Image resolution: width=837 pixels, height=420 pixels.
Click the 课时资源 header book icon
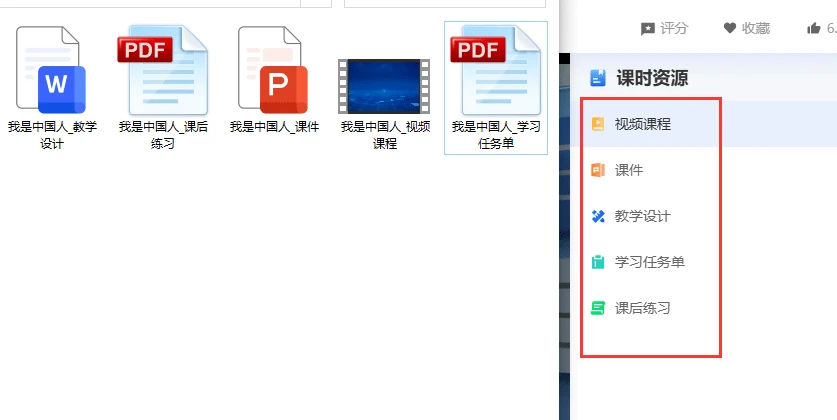tap(598, 78)
